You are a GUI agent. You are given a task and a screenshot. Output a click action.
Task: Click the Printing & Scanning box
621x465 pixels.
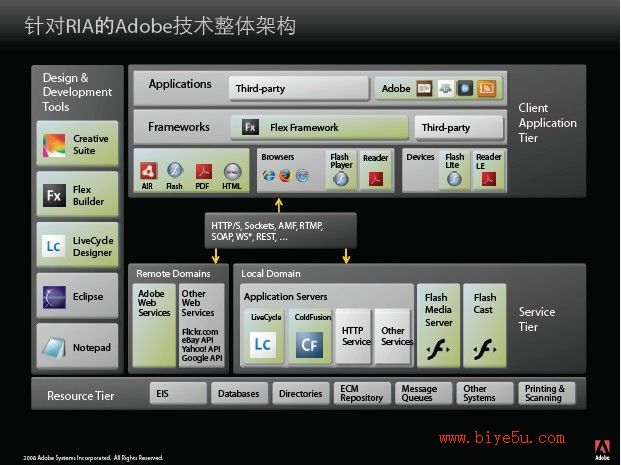tap(547, 393)
